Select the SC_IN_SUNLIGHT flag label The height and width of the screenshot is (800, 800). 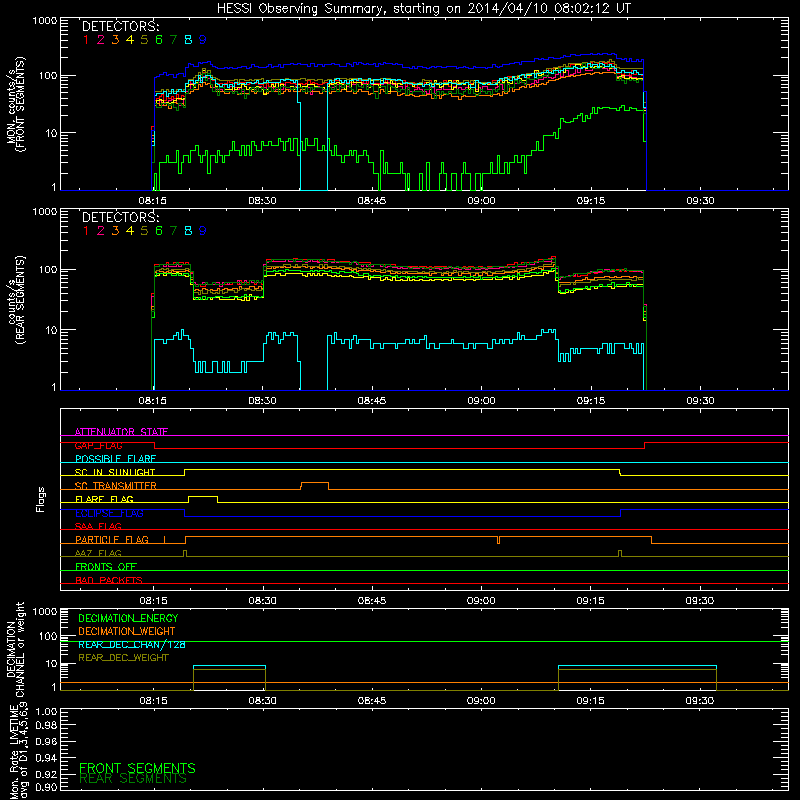tap(115, 472)
